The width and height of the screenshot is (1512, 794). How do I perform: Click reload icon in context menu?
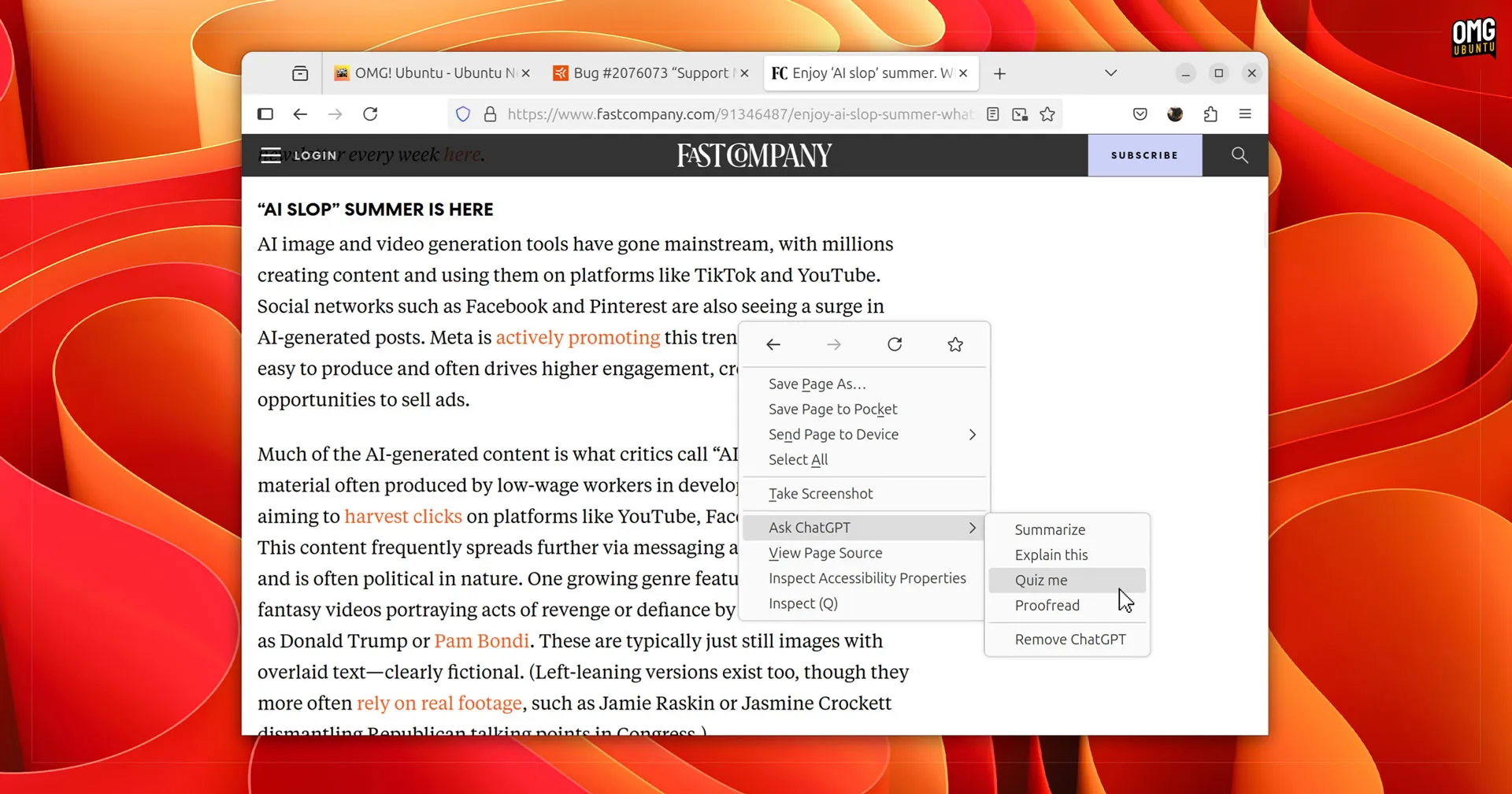895,344
